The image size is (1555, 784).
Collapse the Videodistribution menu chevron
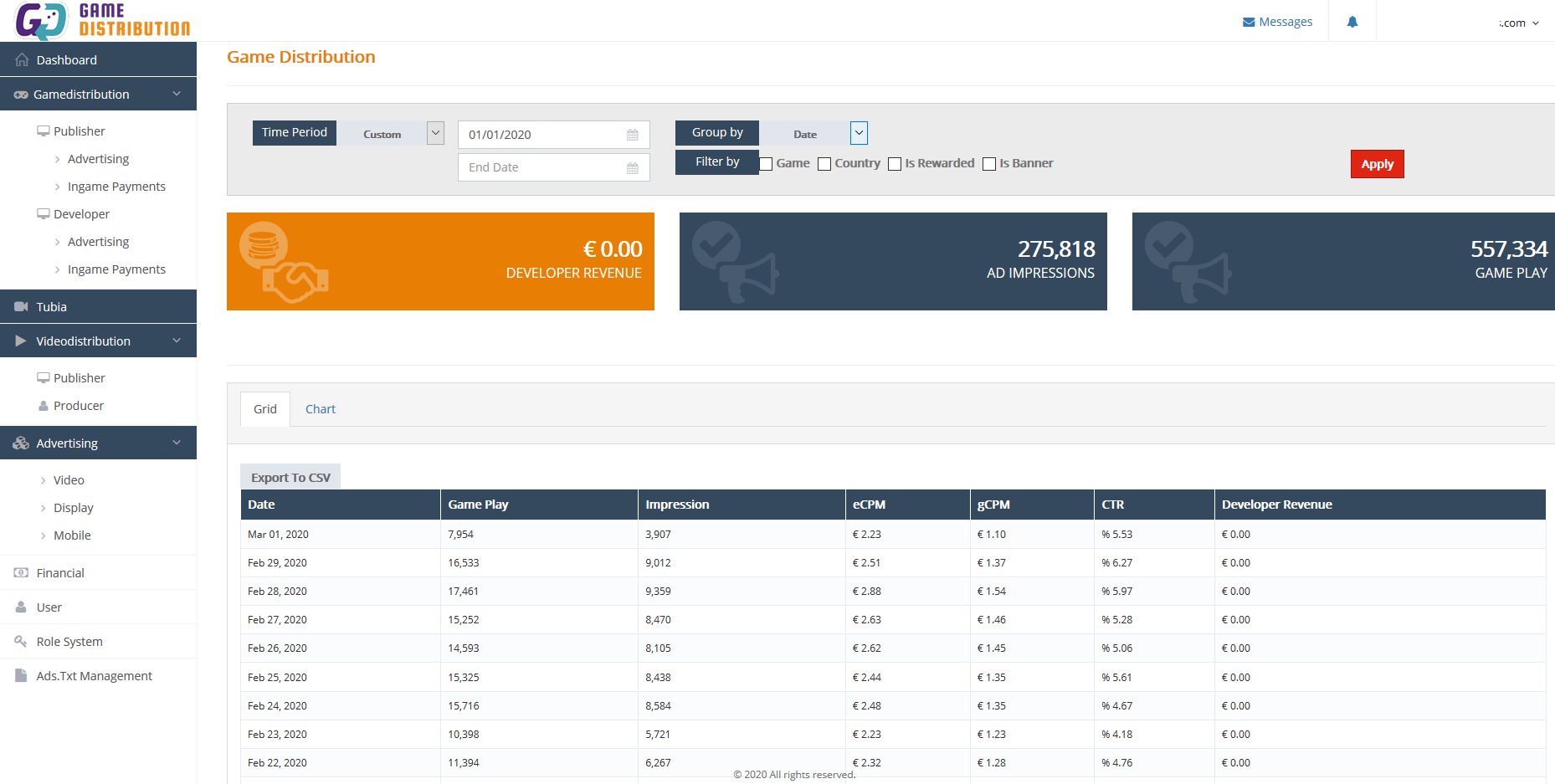coord(177,341)
